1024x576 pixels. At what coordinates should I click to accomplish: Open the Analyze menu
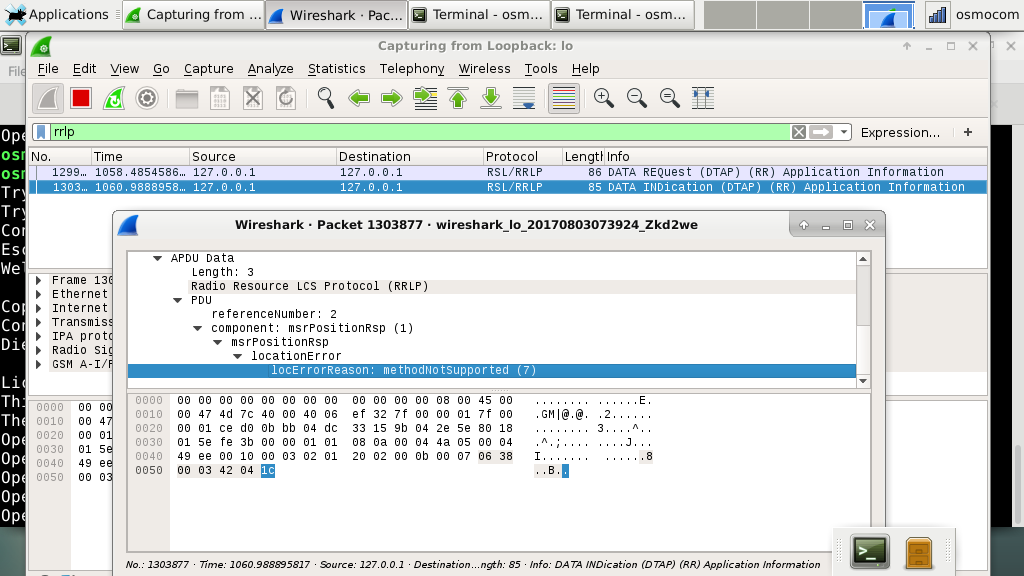270,69
